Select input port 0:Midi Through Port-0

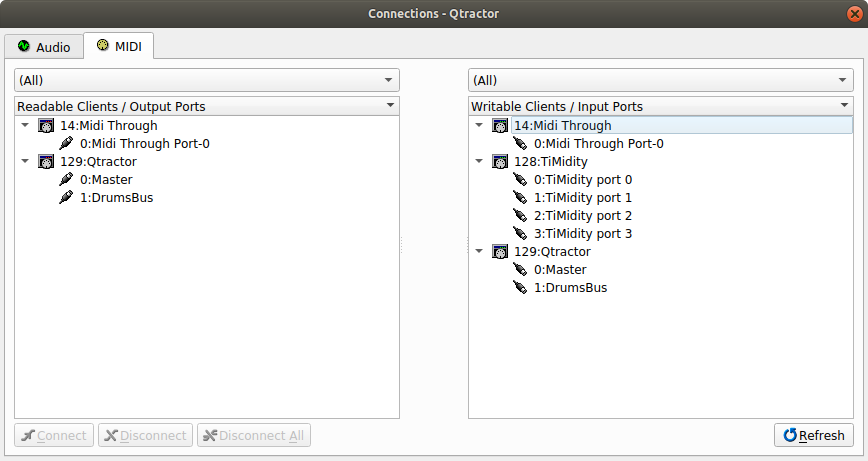tap(598, 143)
